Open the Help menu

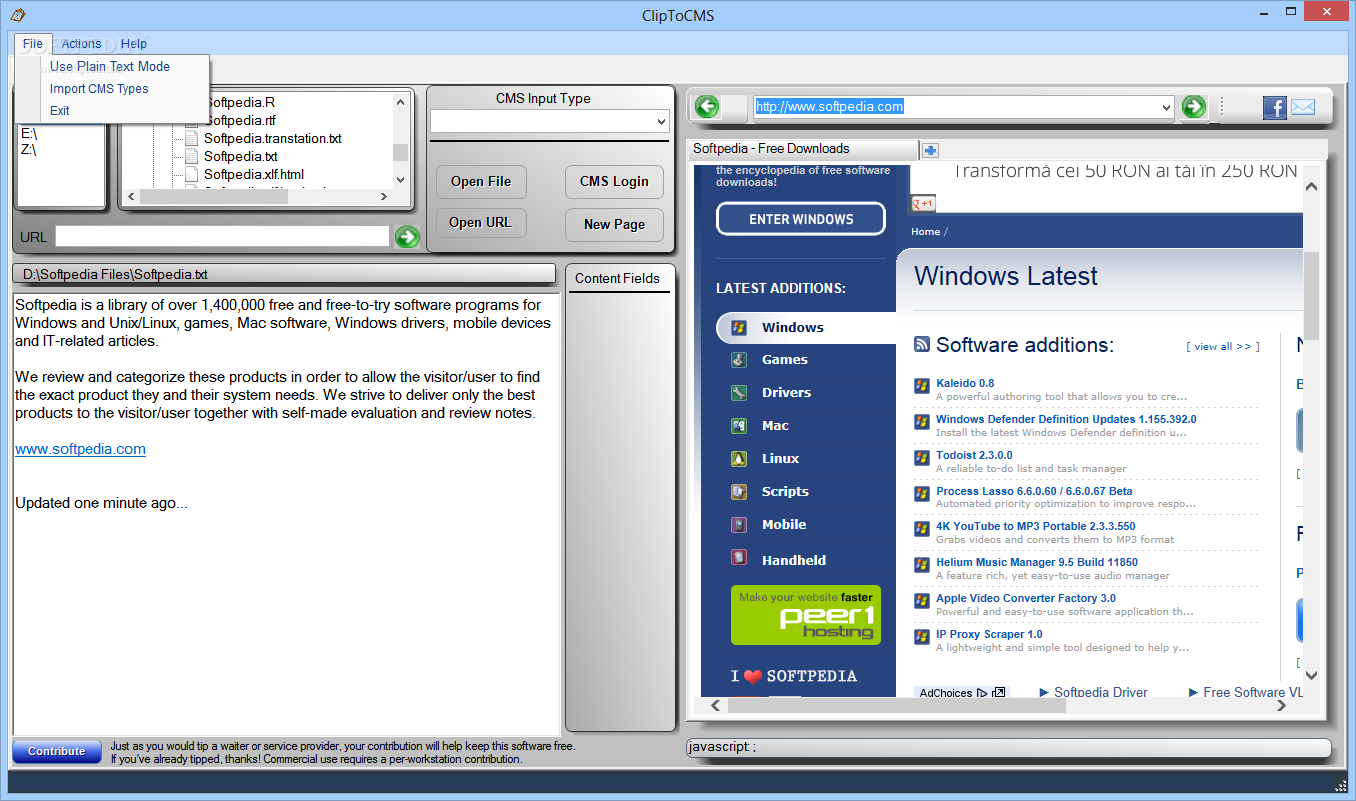pyautogui.click(x=134, y=44)
